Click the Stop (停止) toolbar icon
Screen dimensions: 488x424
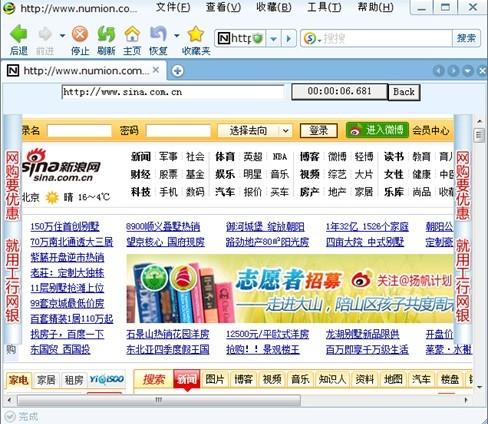point(80,34)
